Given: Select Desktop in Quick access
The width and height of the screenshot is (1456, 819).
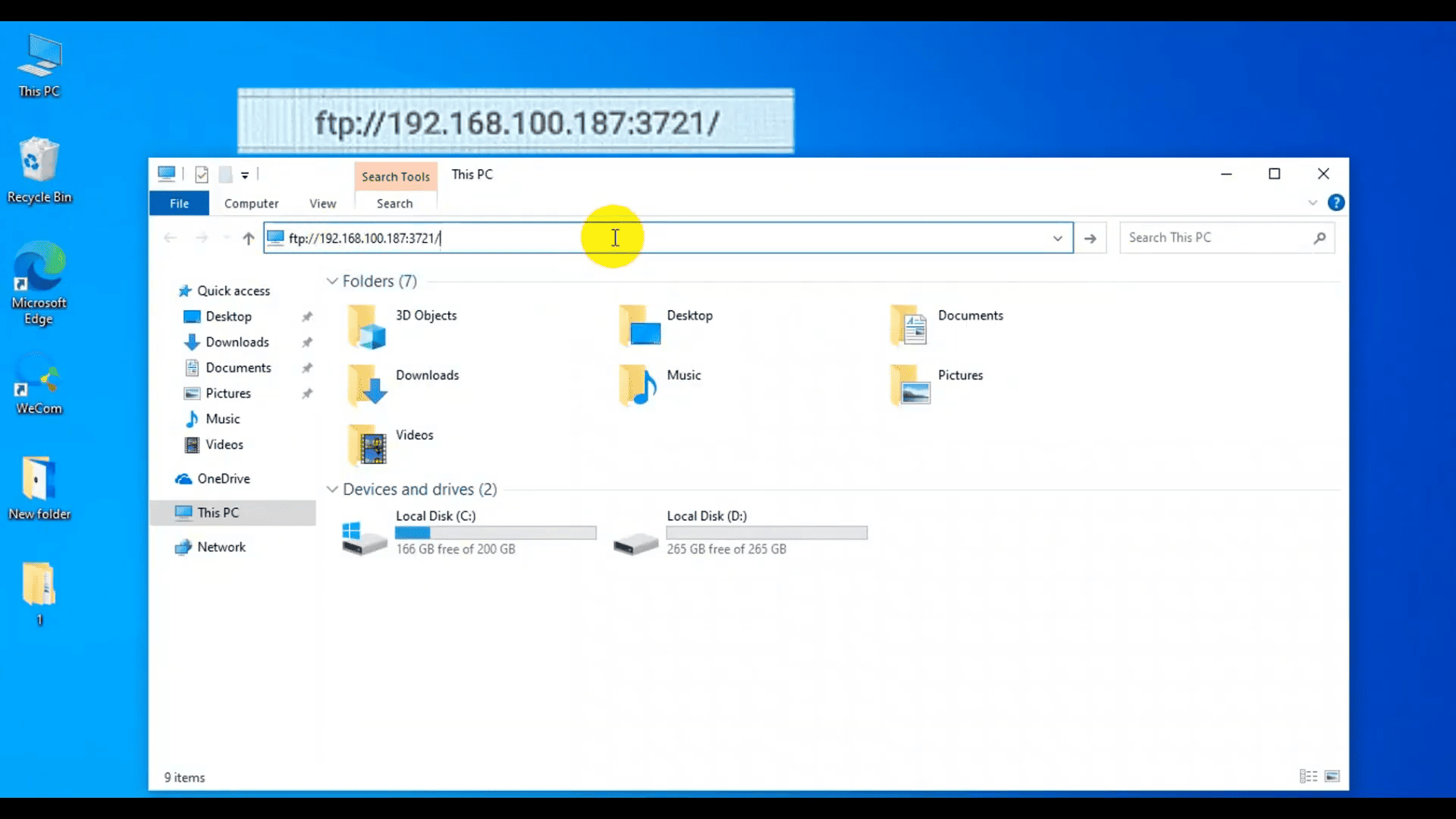Looking at the screenshot, I should [x=228, y=316].
